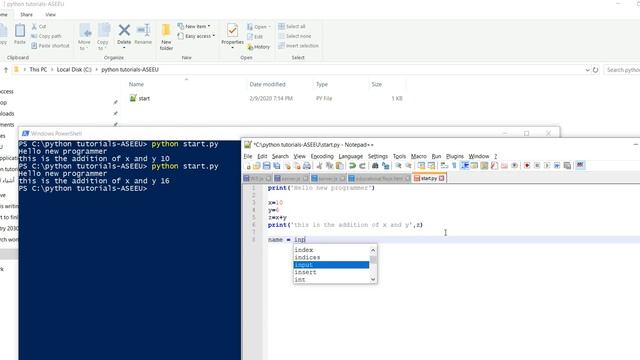Click the Zoom In icon in Notepad++
Viewport: 640px width, 360px height.
[398, 165]
